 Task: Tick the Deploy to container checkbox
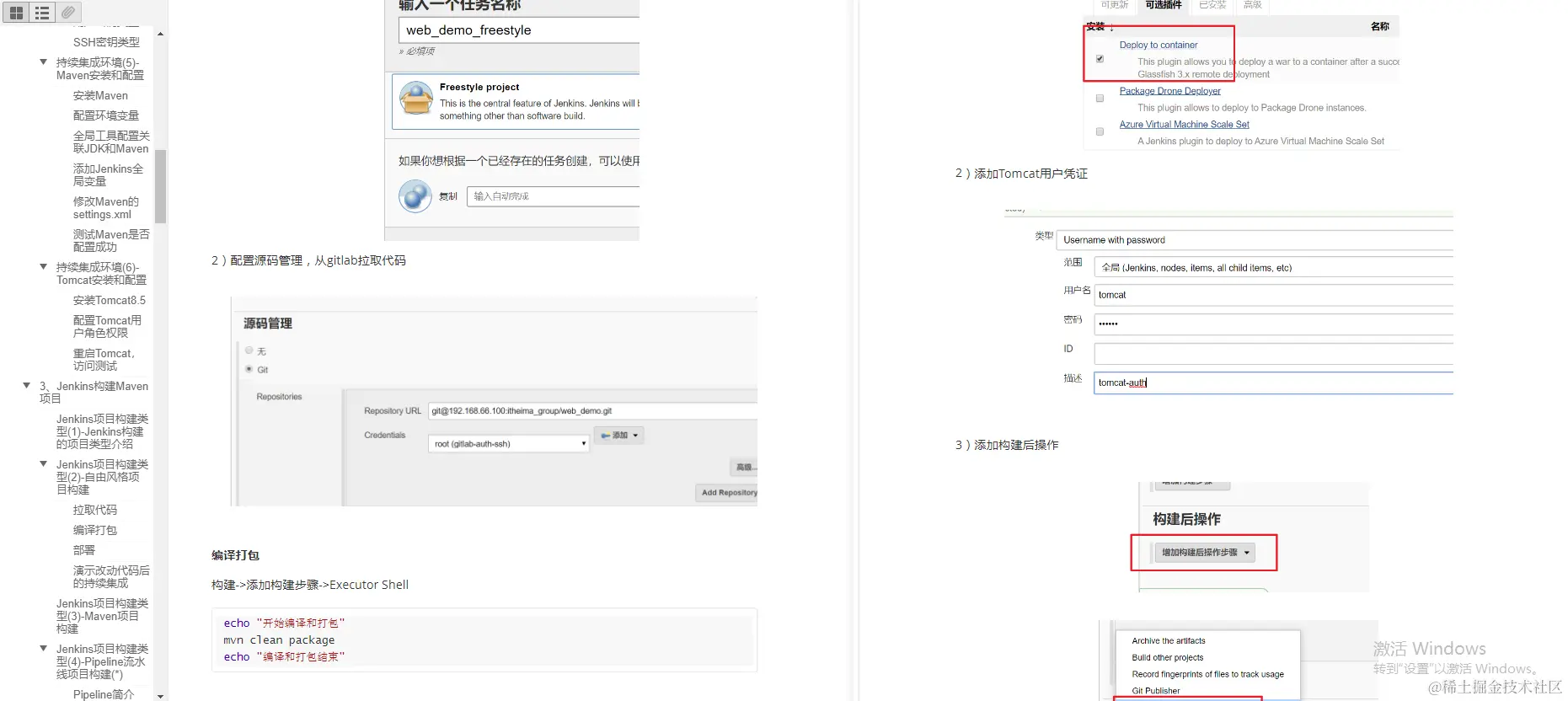pyautogui.click(x=1100, y=59)
